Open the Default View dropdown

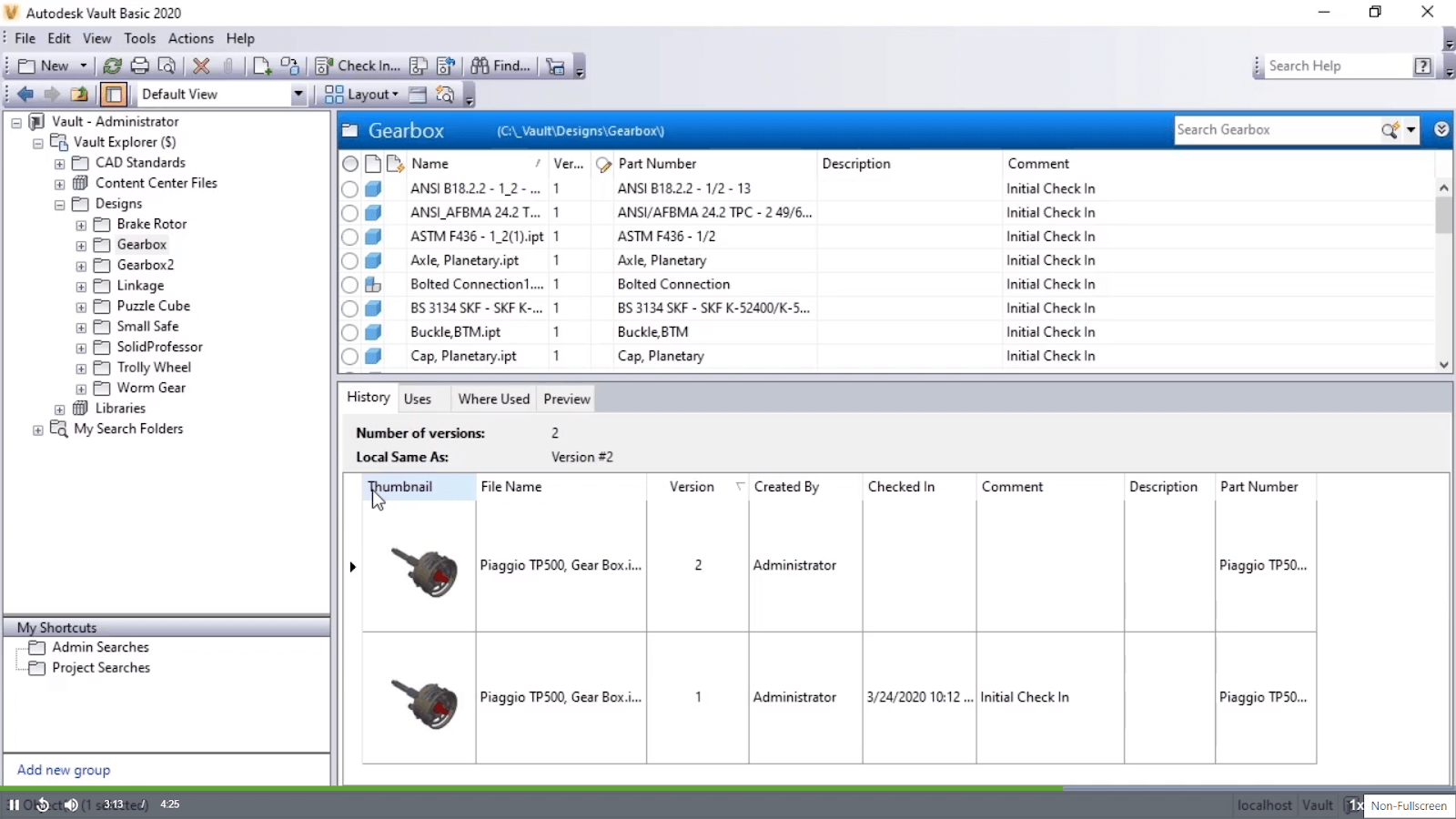click(x=298, y=94)
